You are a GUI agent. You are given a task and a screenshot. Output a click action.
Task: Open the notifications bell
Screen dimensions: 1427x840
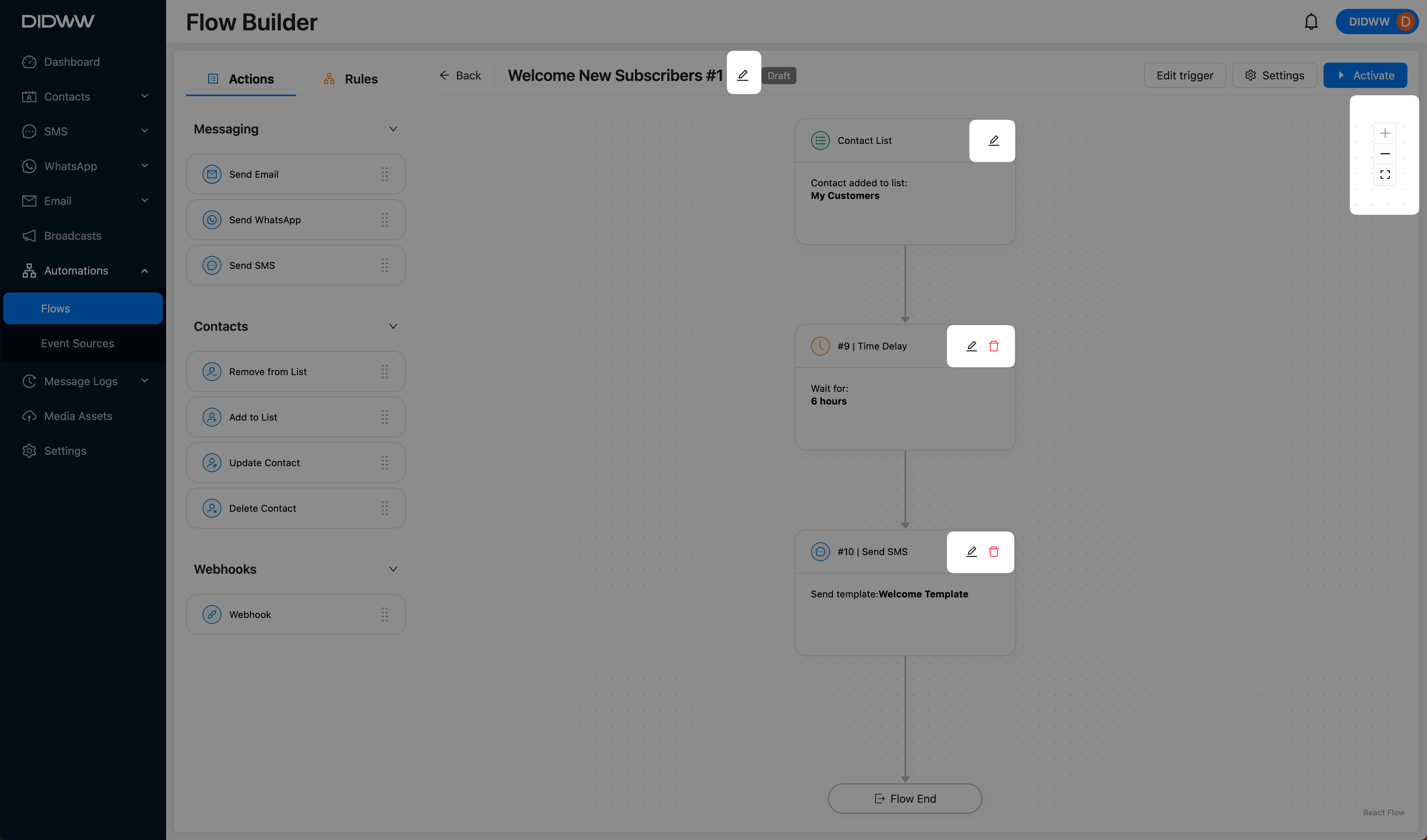[x=1311, y=22]
